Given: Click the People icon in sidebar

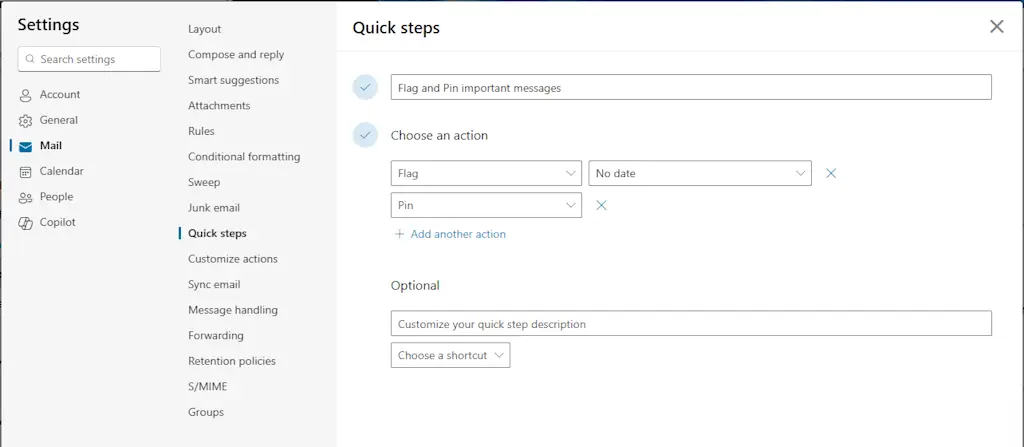Looking at the screenshot, I should click(x=26, y=197).
